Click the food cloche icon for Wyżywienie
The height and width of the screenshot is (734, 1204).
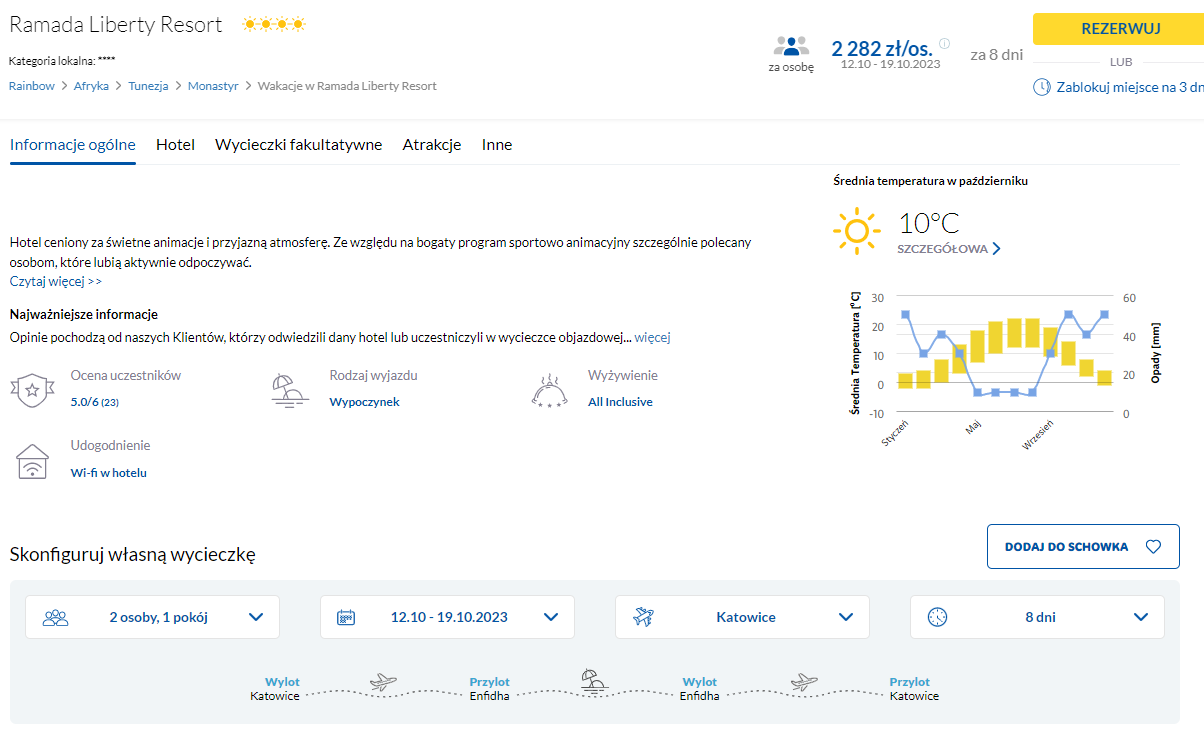coord(549,390)
